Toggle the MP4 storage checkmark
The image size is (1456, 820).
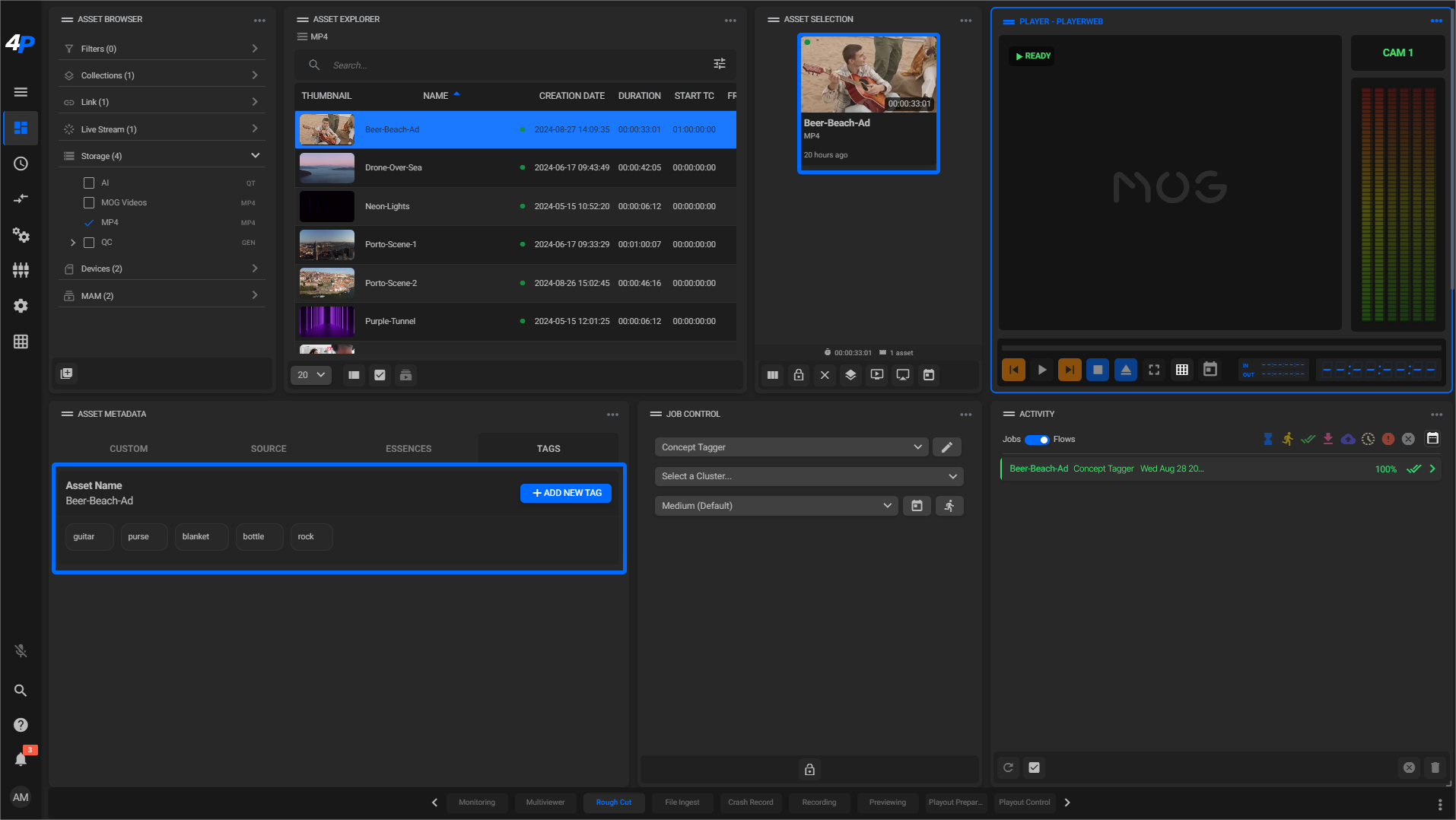pos(89,223)
